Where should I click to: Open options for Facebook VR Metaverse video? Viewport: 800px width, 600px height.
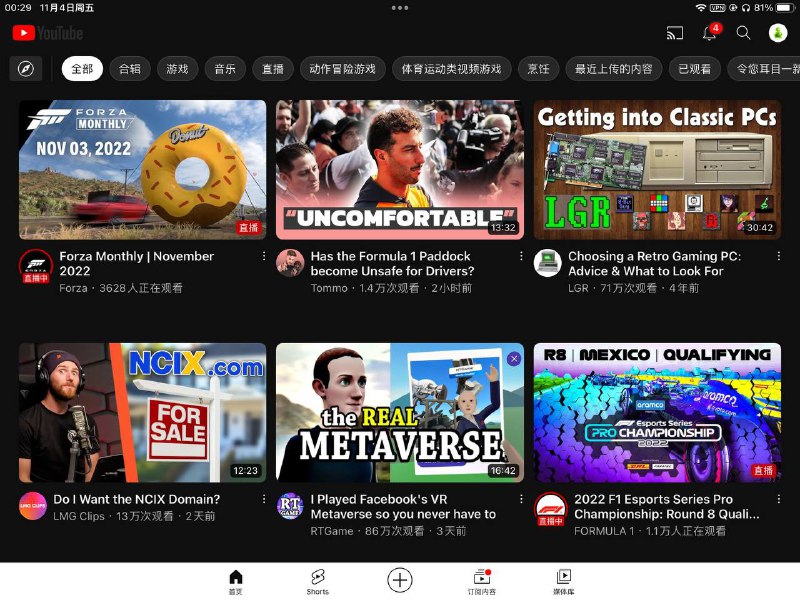[520, 499]
